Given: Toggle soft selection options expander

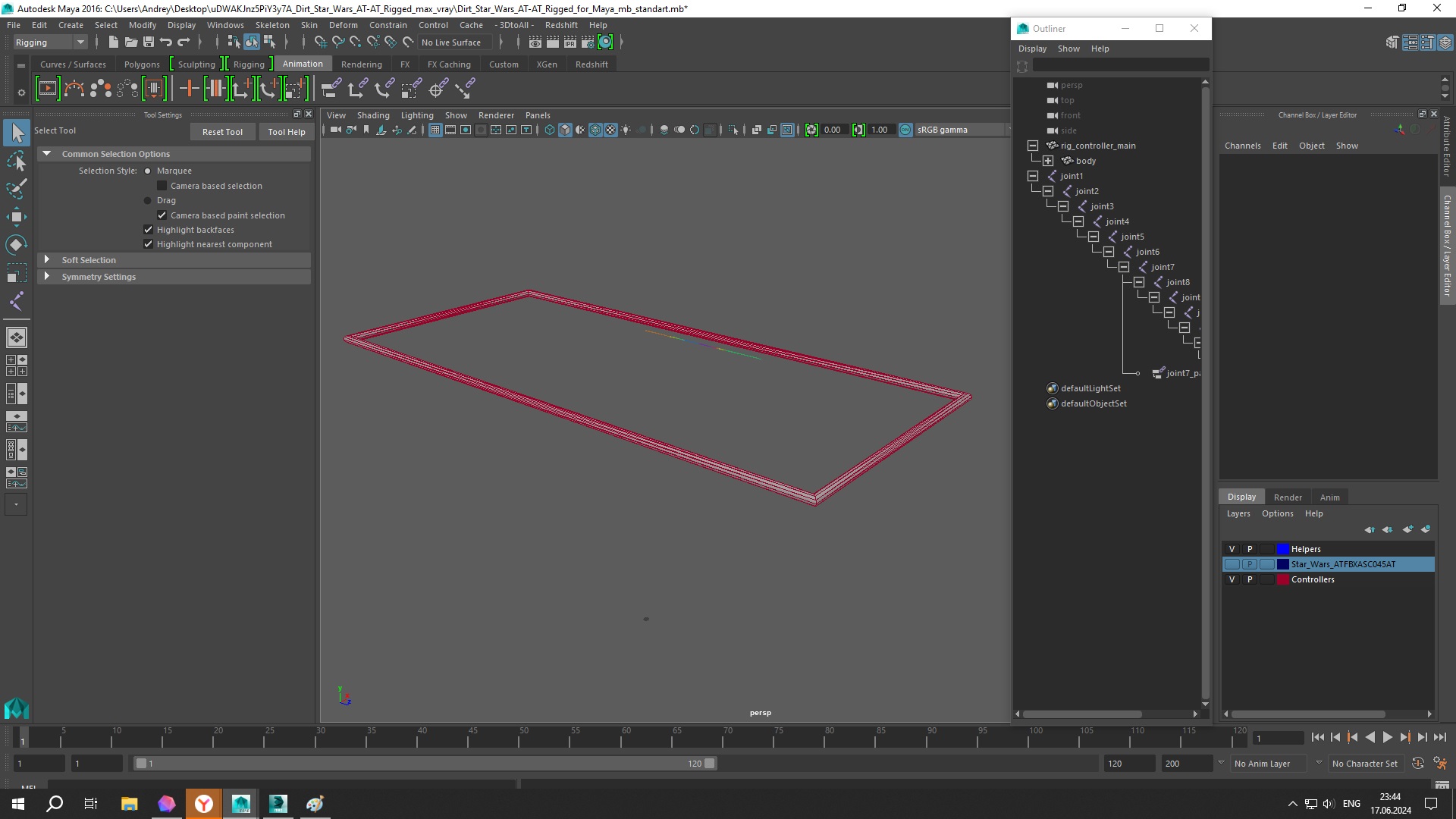Looking at the screenshot, I should (x=46, y=260).
